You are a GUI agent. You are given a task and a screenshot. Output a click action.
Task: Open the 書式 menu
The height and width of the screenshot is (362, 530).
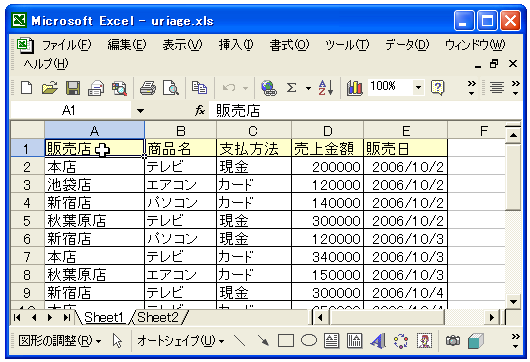tap(289, 45)
